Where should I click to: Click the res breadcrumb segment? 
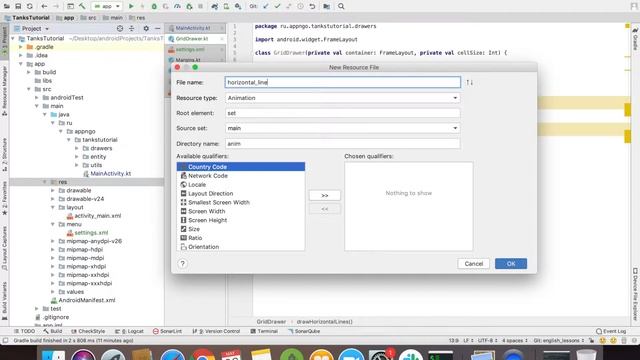138,18
